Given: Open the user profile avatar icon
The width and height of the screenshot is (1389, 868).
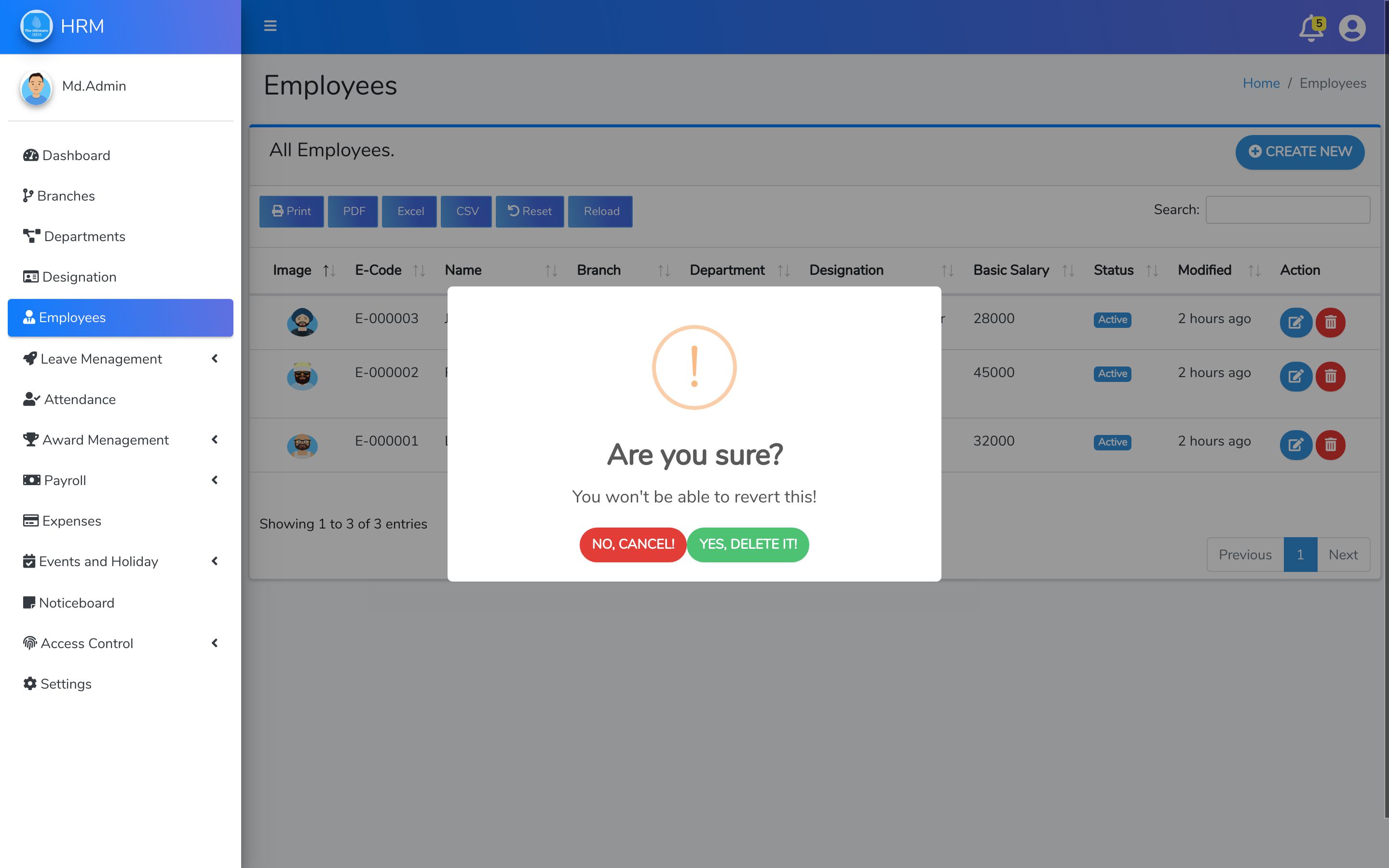Looking at the screenshot, I should coord(1352,28).
